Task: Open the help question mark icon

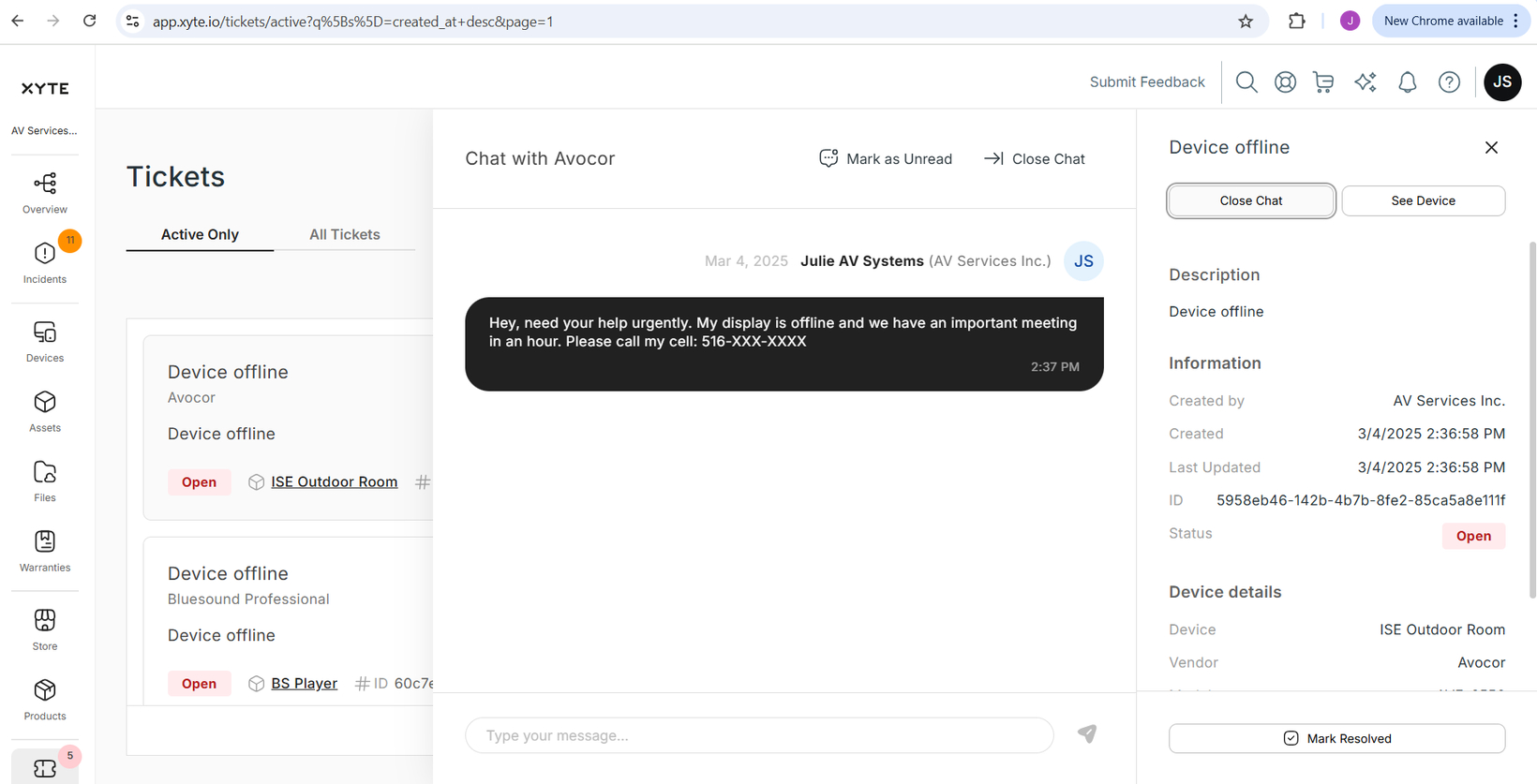Action: coord(1449,82)
